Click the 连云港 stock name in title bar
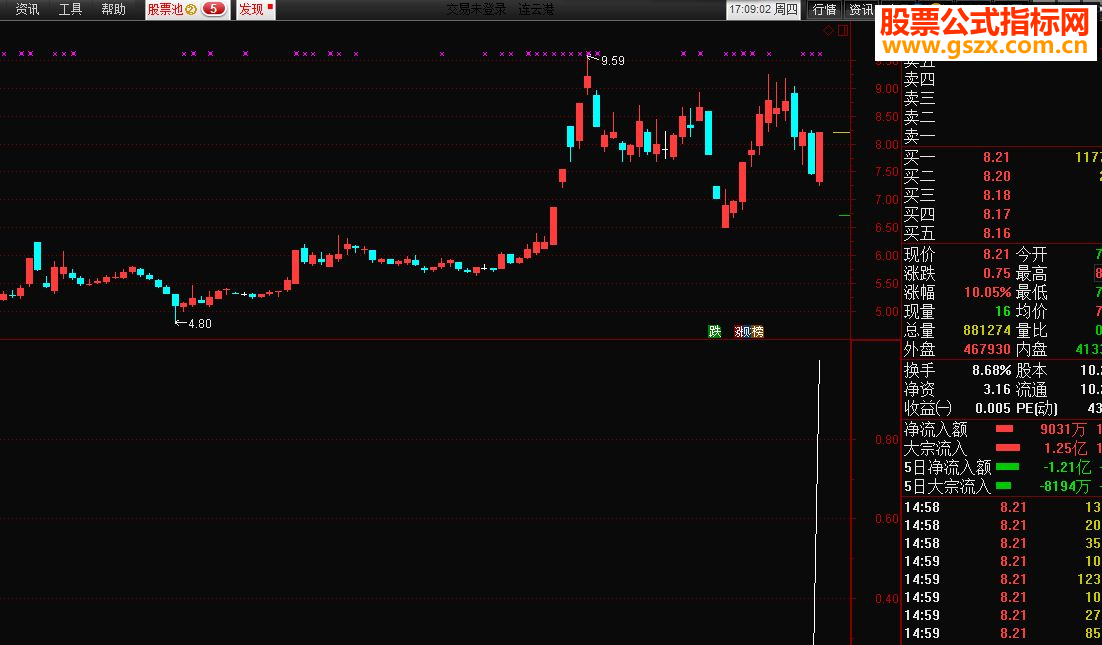This screenshot has height=645, width=1102. (x=536, y=9)
